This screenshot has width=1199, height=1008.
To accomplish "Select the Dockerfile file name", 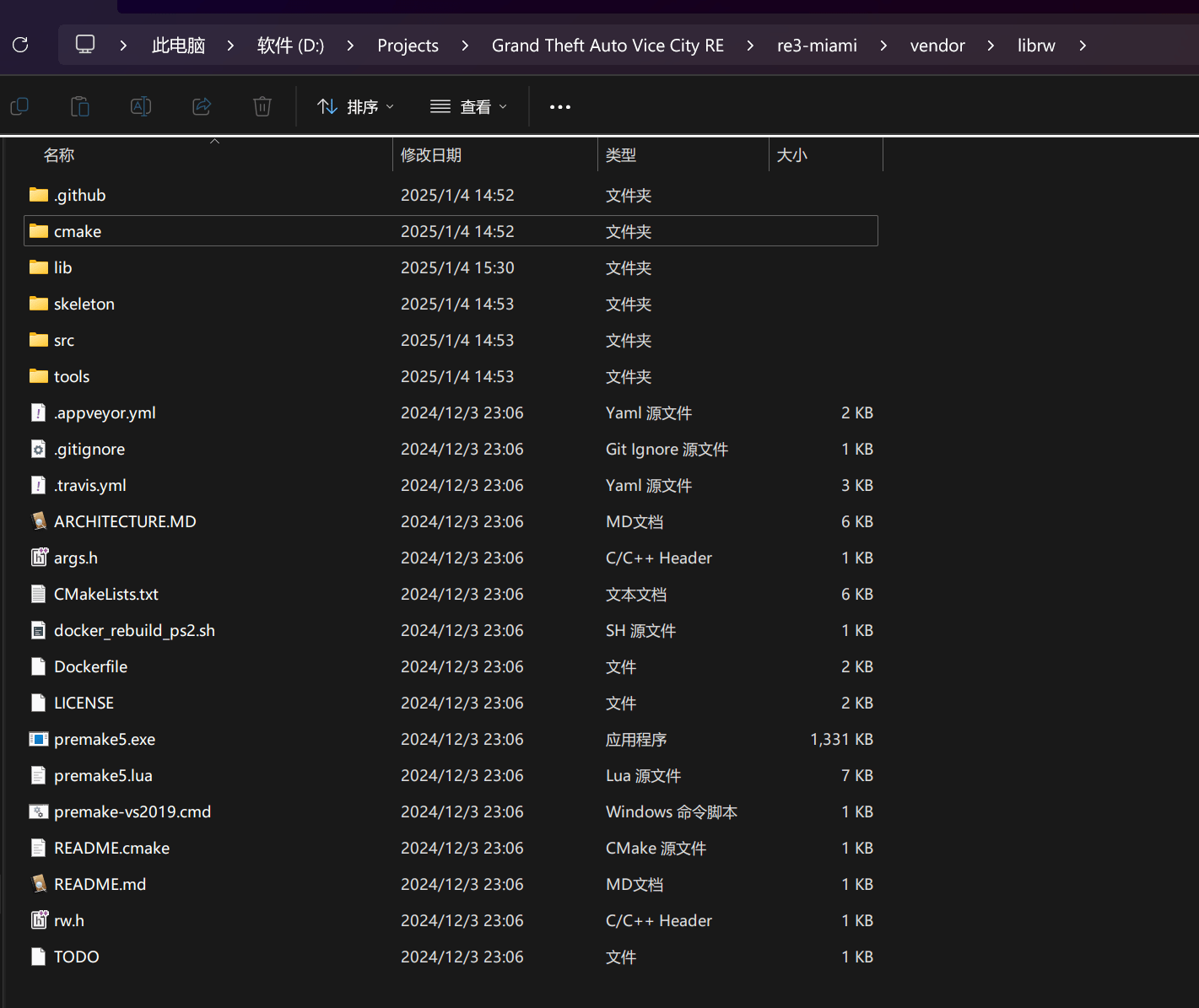I will click(91, 666).
